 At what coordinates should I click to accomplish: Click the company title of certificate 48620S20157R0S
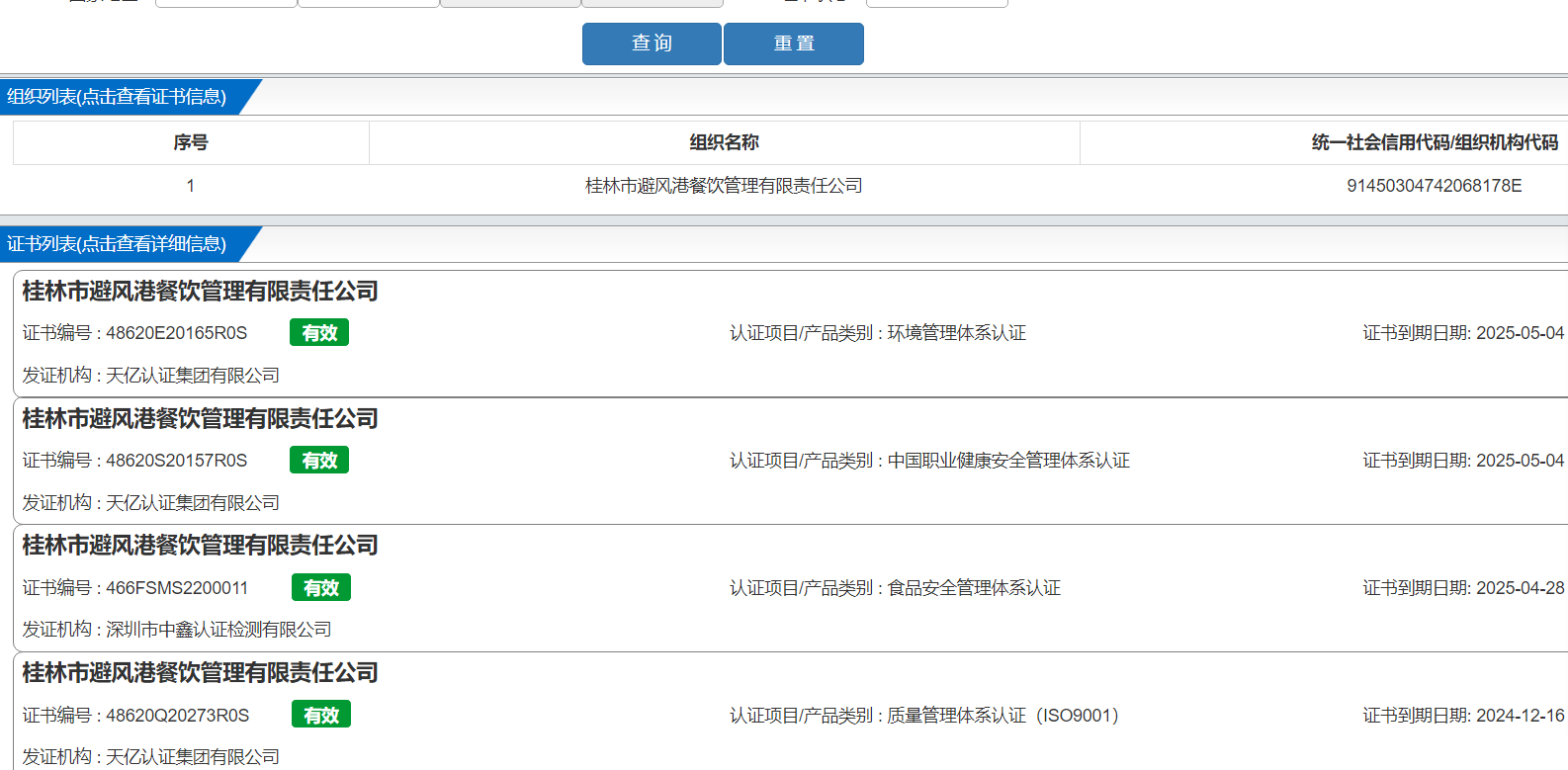(x=201, y=419)
